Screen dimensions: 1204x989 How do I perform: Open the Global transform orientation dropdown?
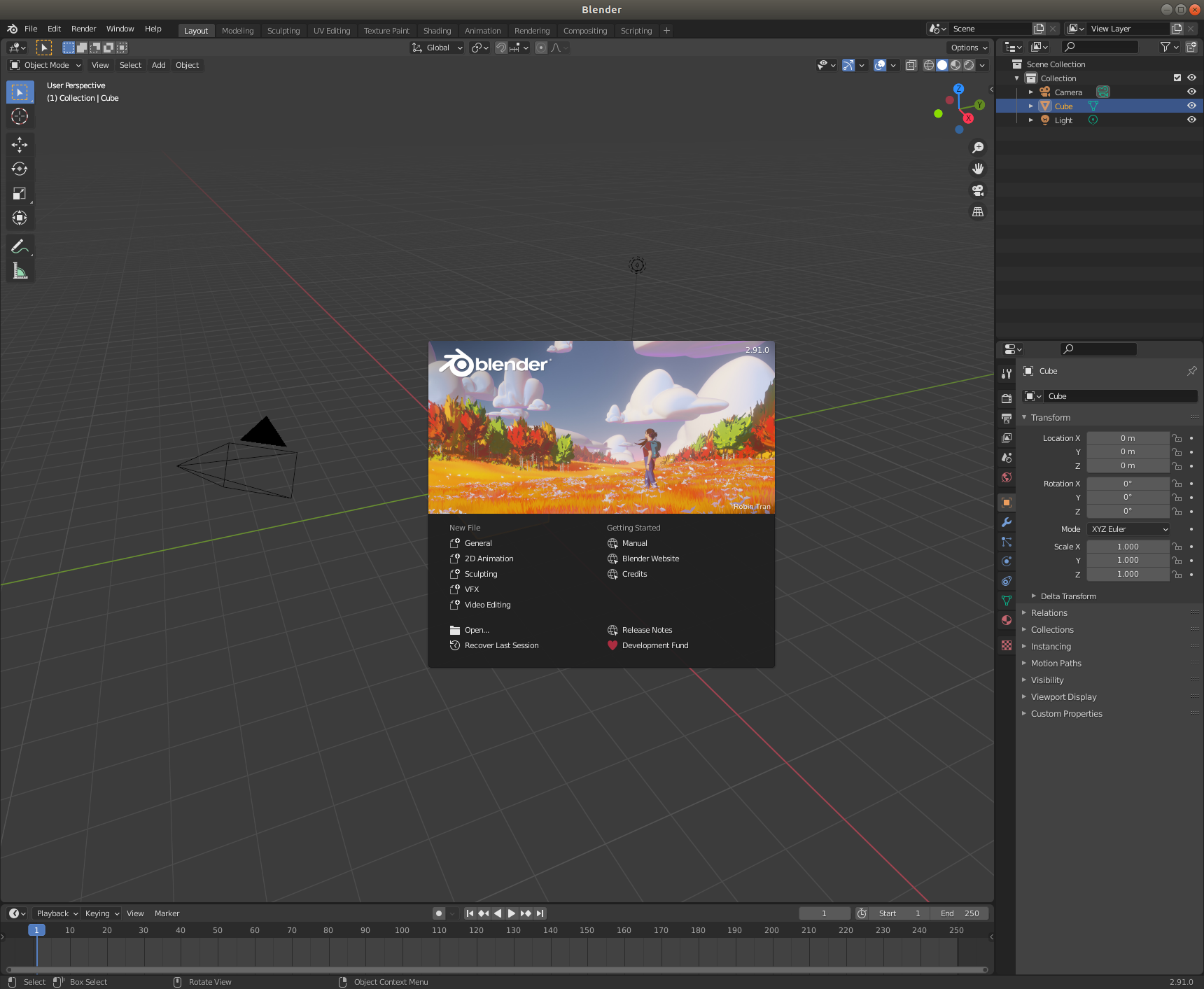click(437, 48)
